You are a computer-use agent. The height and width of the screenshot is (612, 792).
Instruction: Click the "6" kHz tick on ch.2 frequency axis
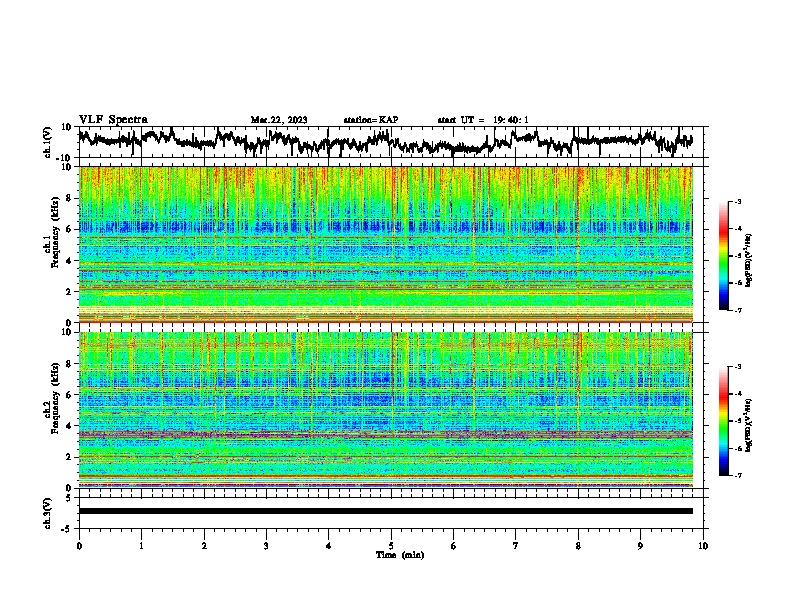click(69, 395)
